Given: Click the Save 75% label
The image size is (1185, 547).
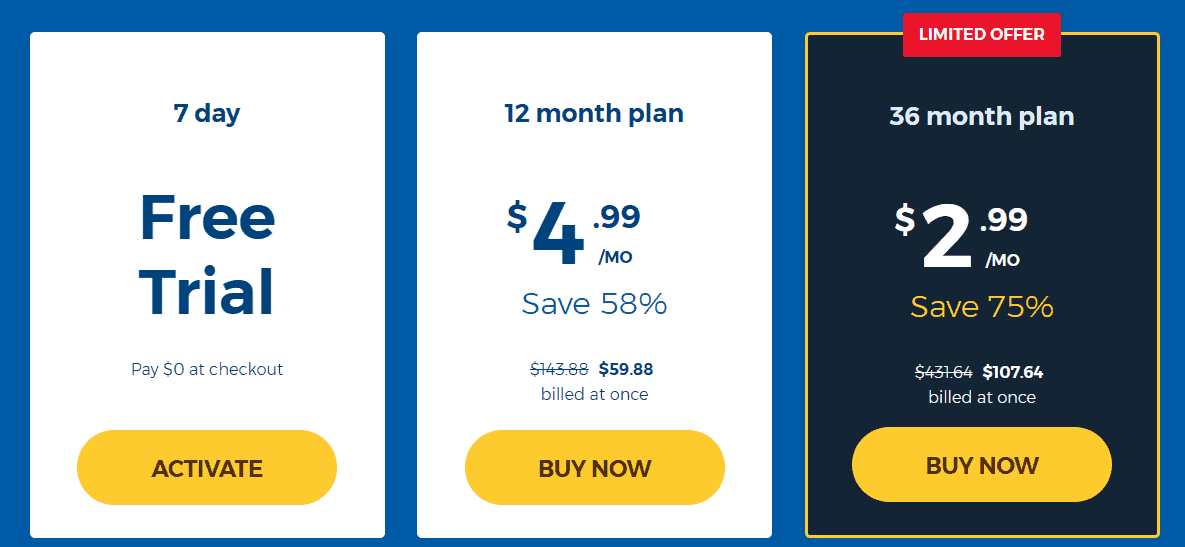Looking at the screenshot, I should click(982, 307).
